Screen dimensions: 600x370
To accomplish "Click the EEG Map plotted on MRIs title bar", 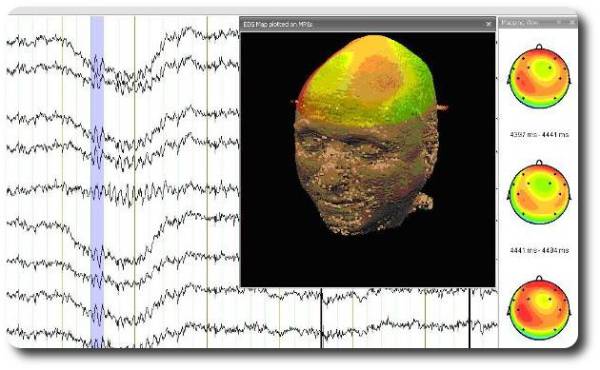I will [367, 24].
